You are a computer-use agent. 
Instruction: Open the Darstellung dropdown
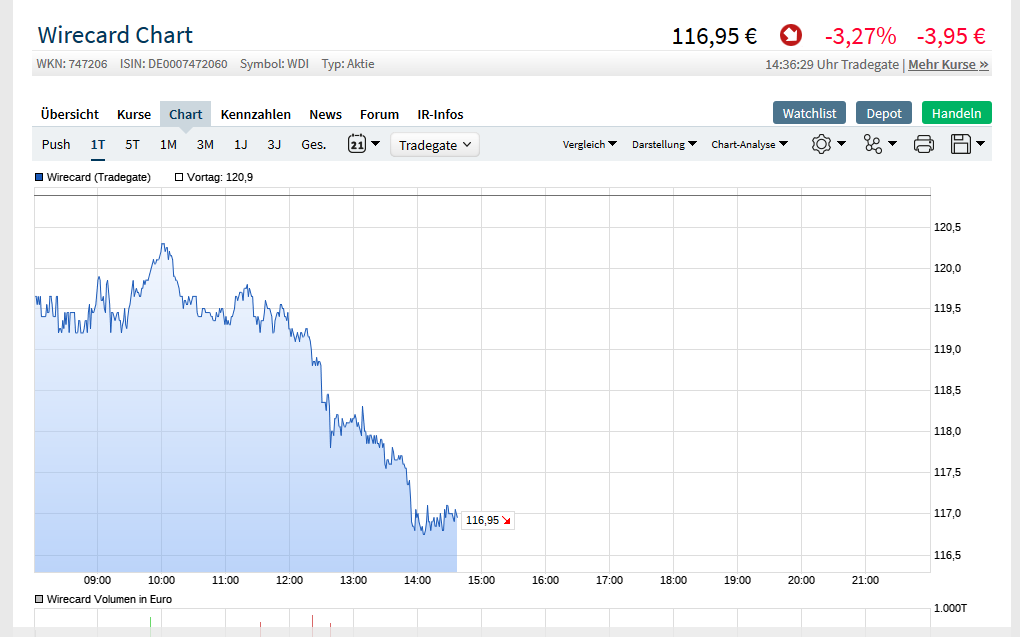point(664,144)
